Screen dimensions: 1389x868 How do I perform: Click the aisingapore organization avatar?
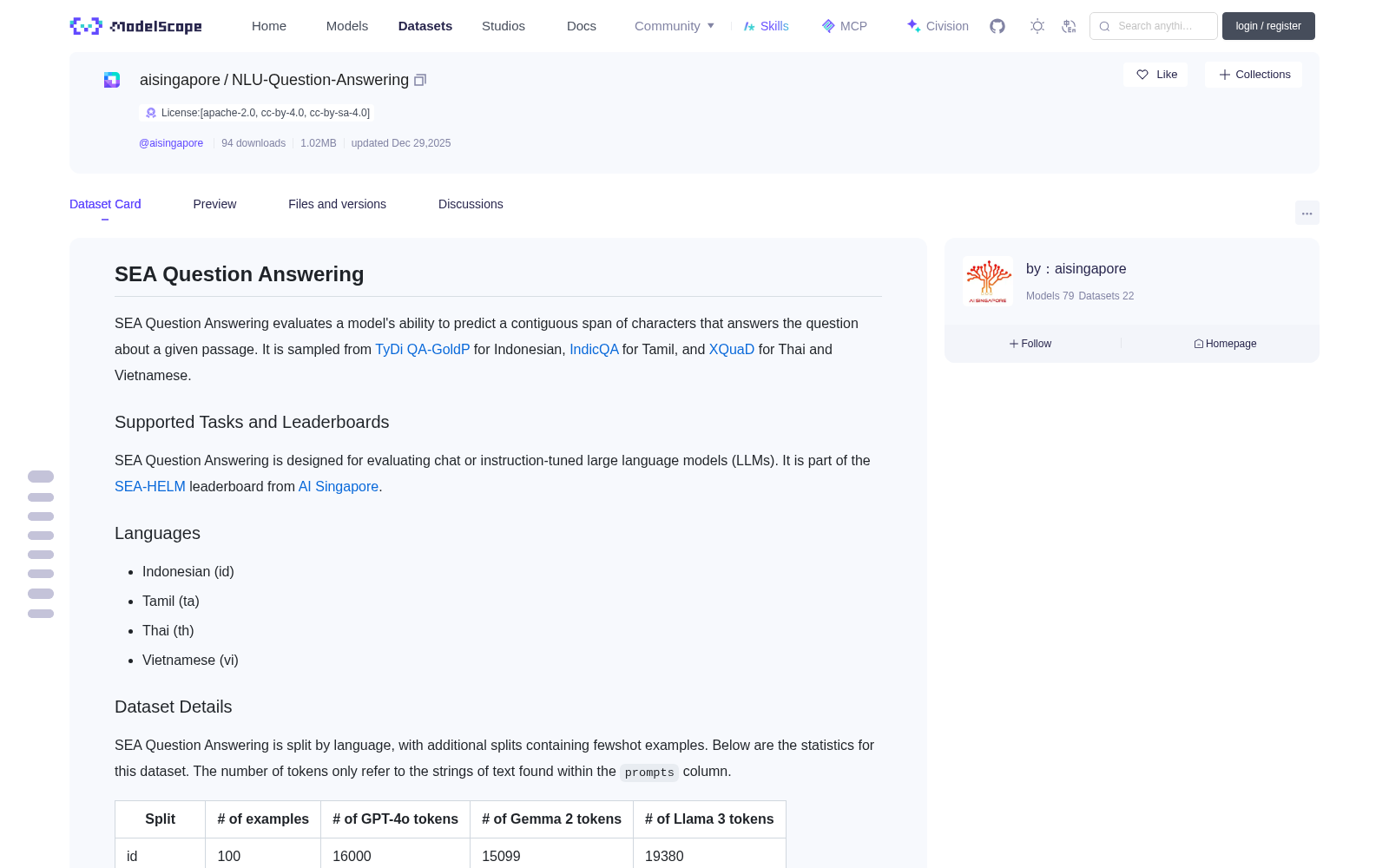click(x=988, y=281)
